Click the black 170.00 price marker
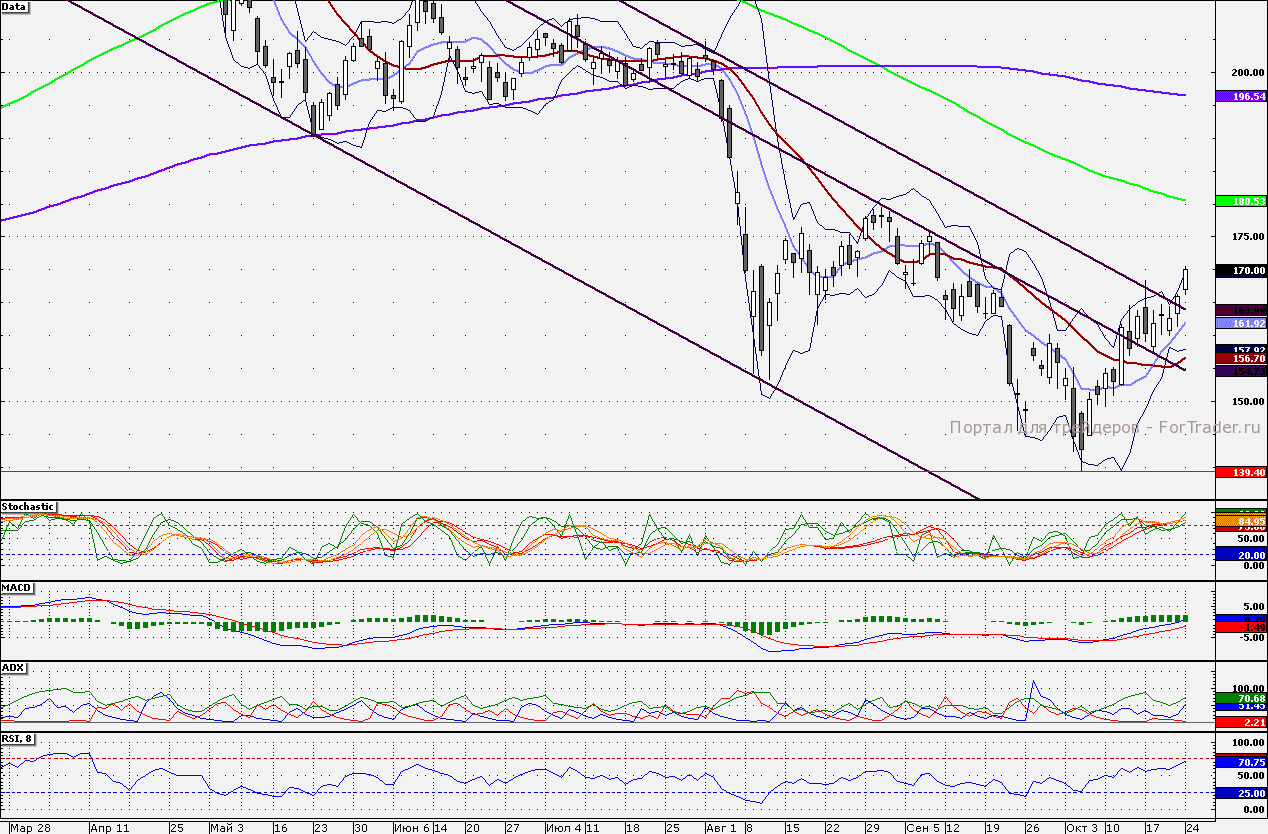The image size is (1268, 834). tap(1235, 270)
